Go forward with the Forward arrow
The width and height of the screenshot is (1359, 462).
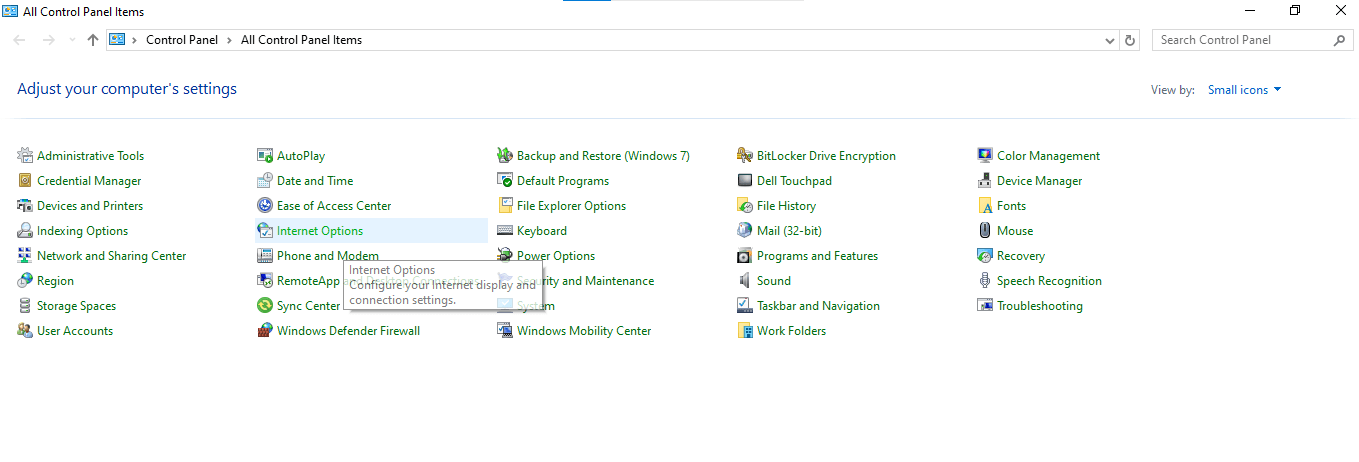[48, 40]
